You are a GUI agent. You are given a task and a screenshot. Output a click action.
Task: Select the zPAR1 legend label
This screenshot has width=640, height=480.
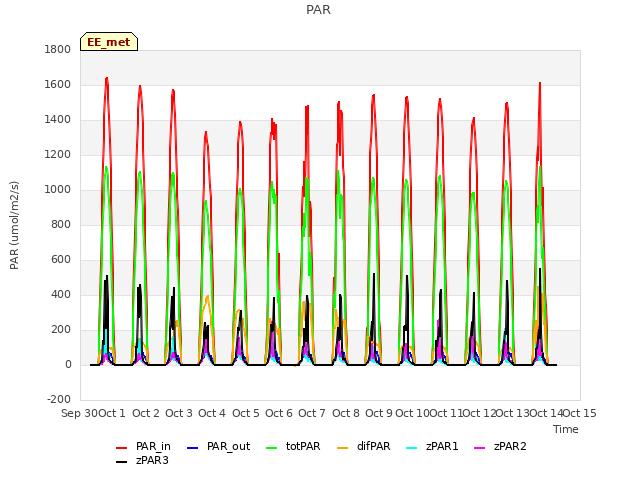[442, 447]
